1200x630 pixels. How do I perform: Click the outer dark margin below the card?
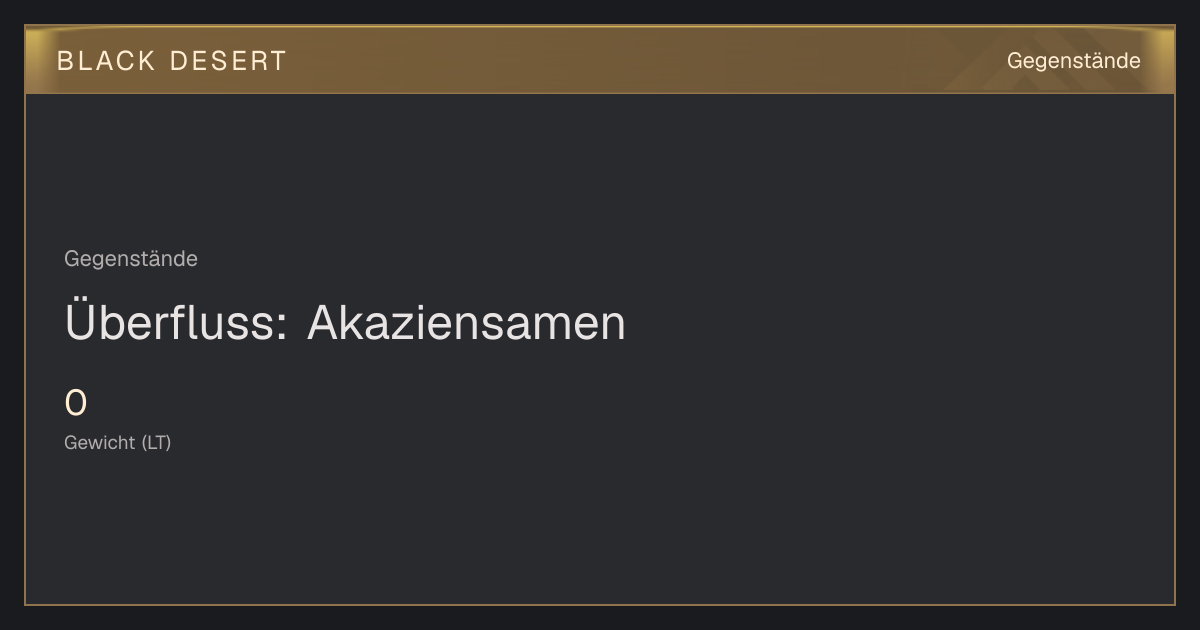pyautogui.click(x=600, y=618)
